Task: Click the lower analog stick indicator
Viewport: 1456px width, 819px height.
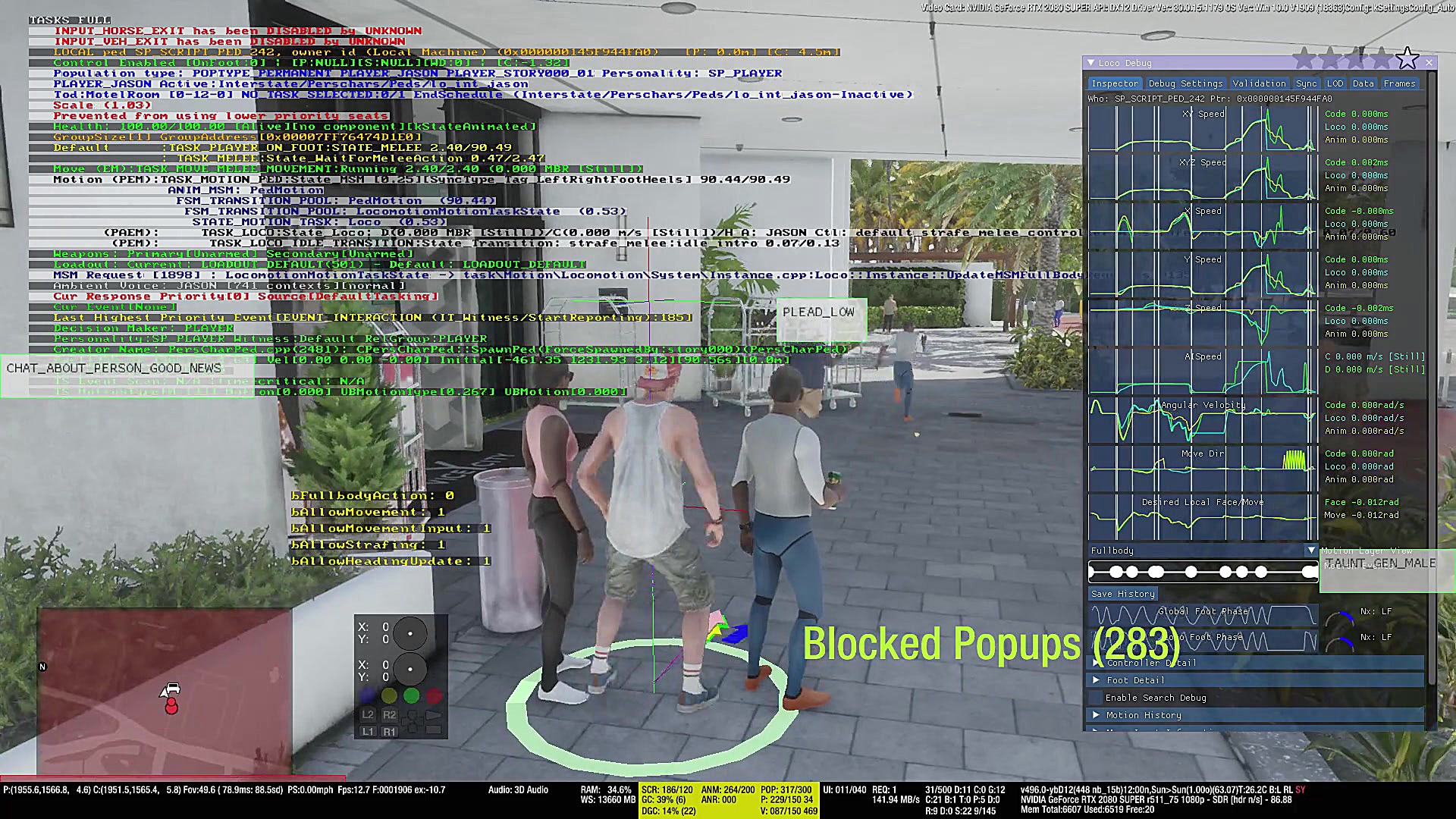Action: click(x=410, y=670)
